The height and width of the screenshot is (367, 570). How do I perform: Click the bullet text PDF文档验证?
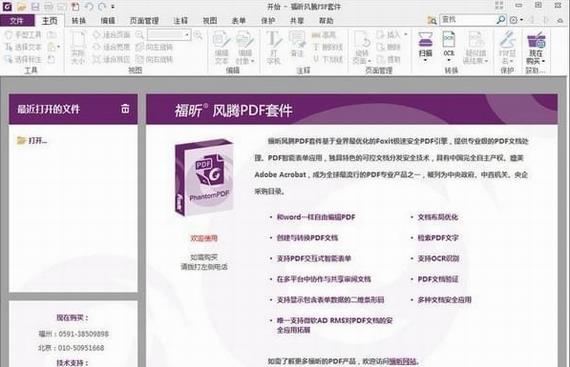click(x=438, y=279)
